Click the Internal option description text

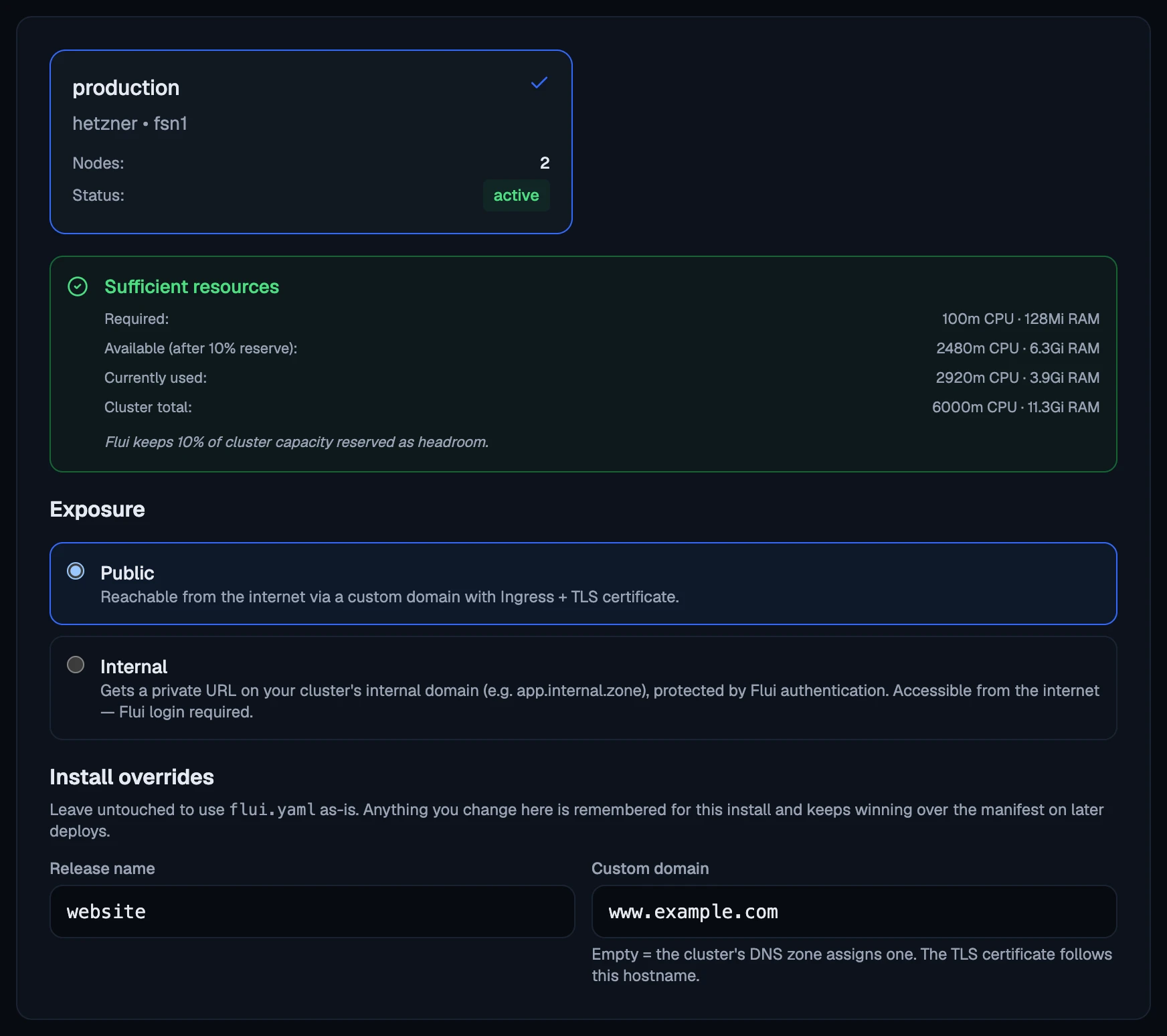(600, 701)
